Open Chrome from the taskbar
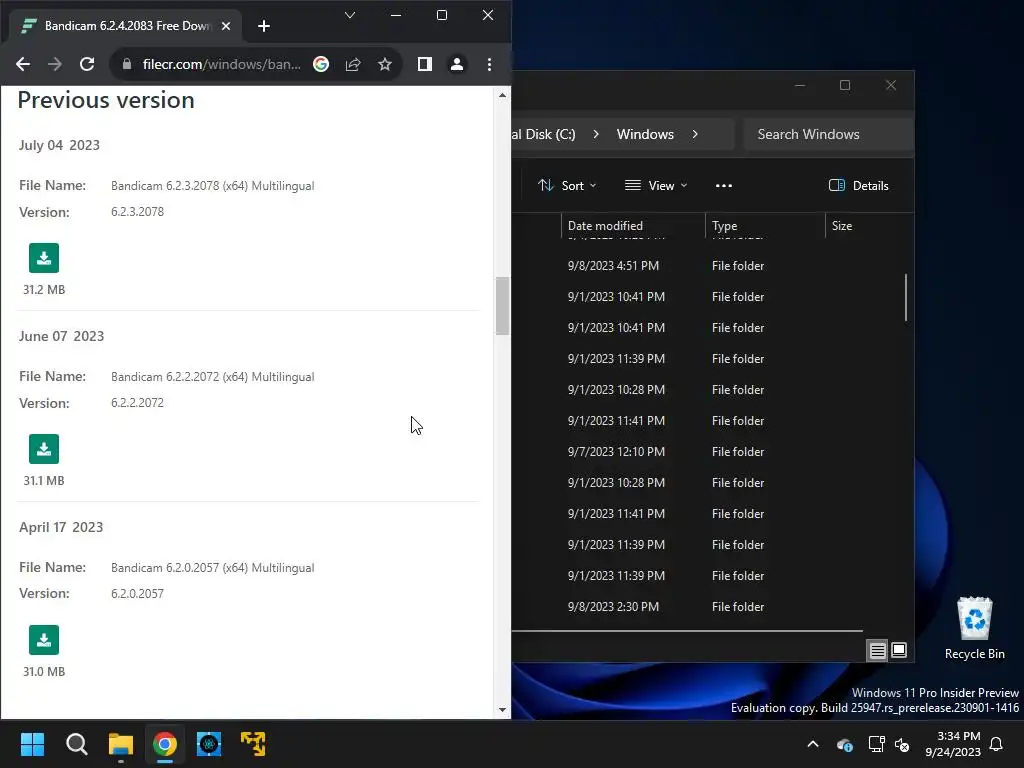This screenshot has width=1024, height=768. 165,744
